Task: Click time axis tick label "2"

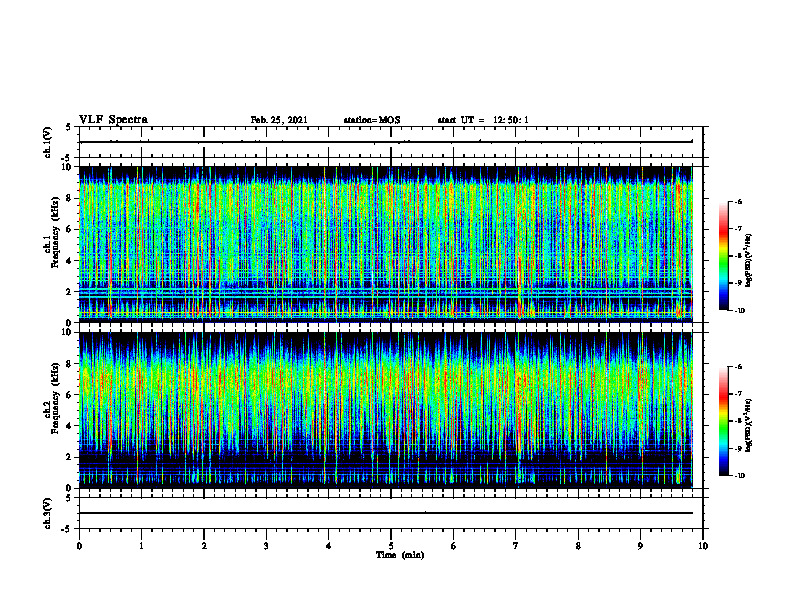Action: click(204, 546)
